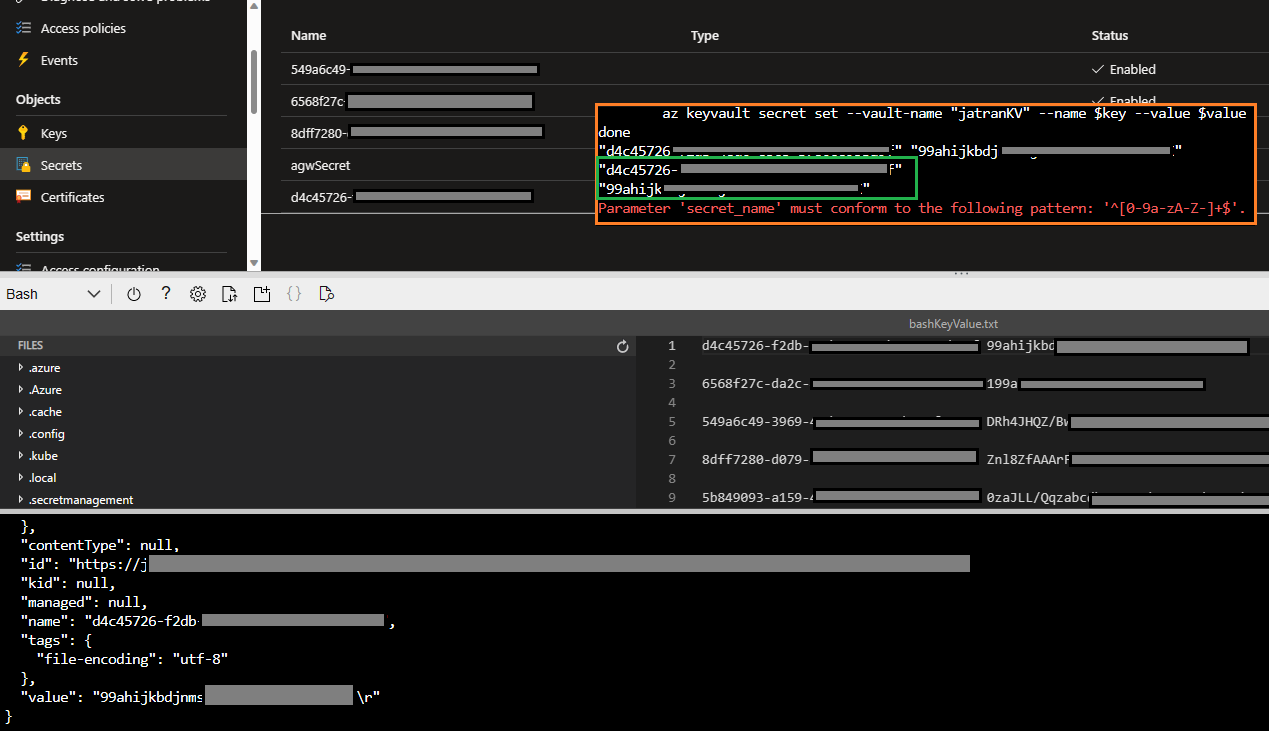Click the Certificates icon in sidebar
Screen dimensions: 1269x731
(24, 197)
